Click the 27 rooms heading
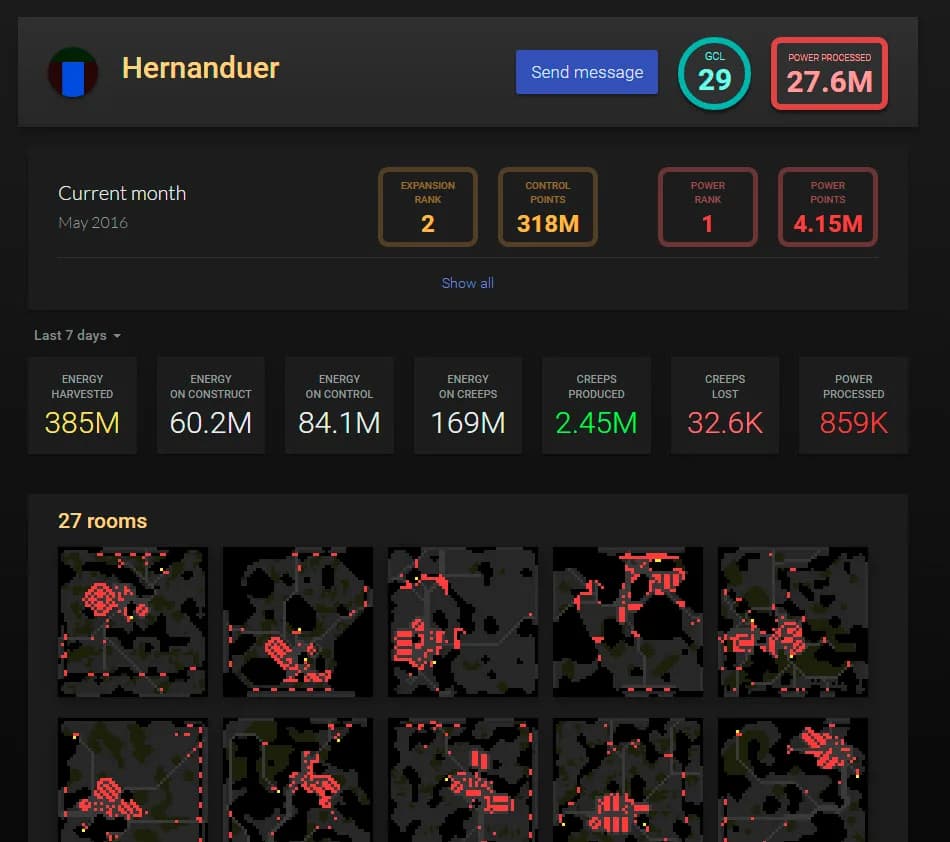Screen dimensions: 950x842 (x=102, y=521)
